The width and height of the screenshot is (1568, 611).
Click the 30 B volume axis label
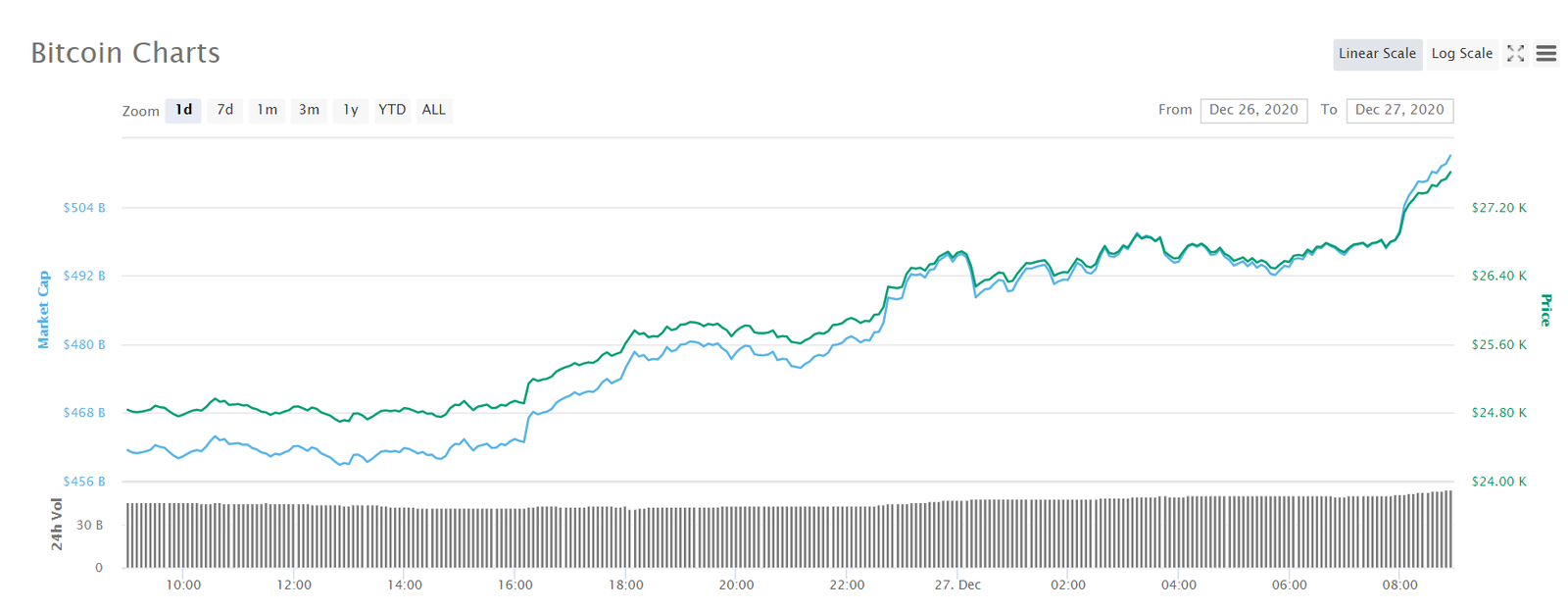[89, 525]
